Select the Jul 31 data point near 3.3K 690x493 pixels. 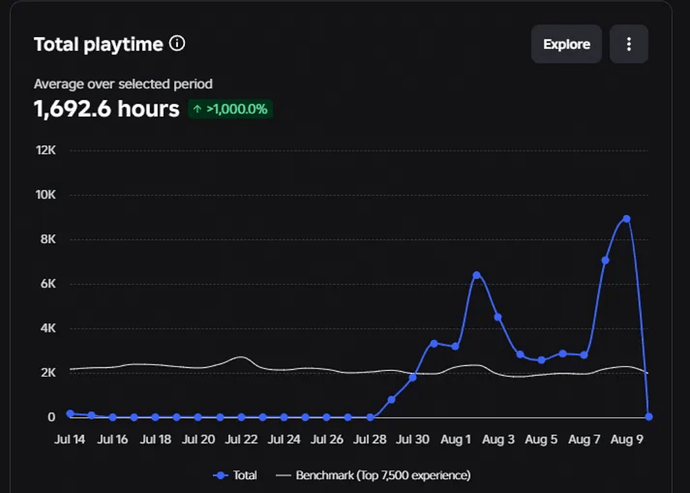coord(434,343)
